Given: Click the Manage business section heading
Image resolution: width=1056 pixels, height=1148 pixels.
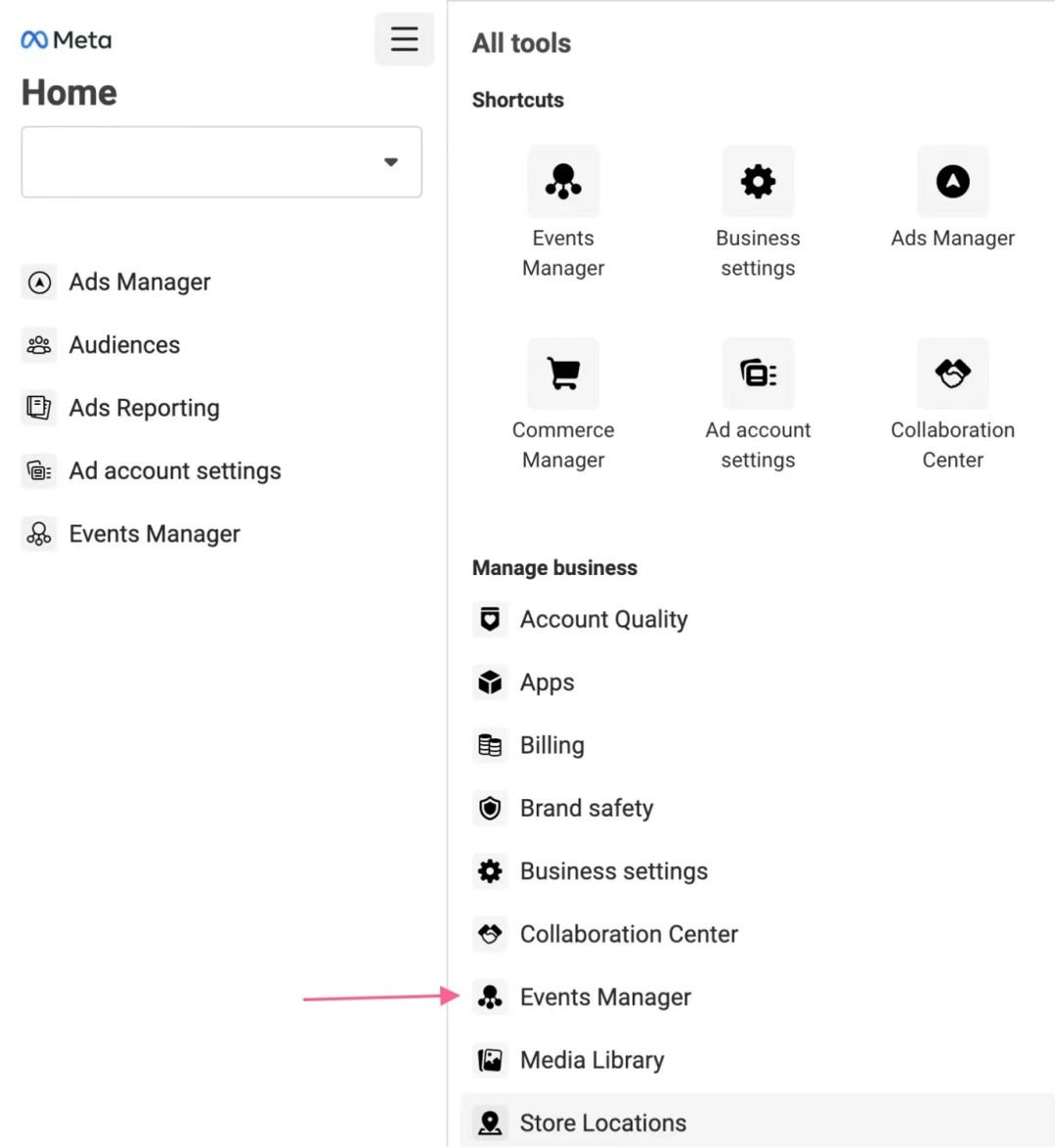Looking at the screenshot, I should [x=554, y=568].
